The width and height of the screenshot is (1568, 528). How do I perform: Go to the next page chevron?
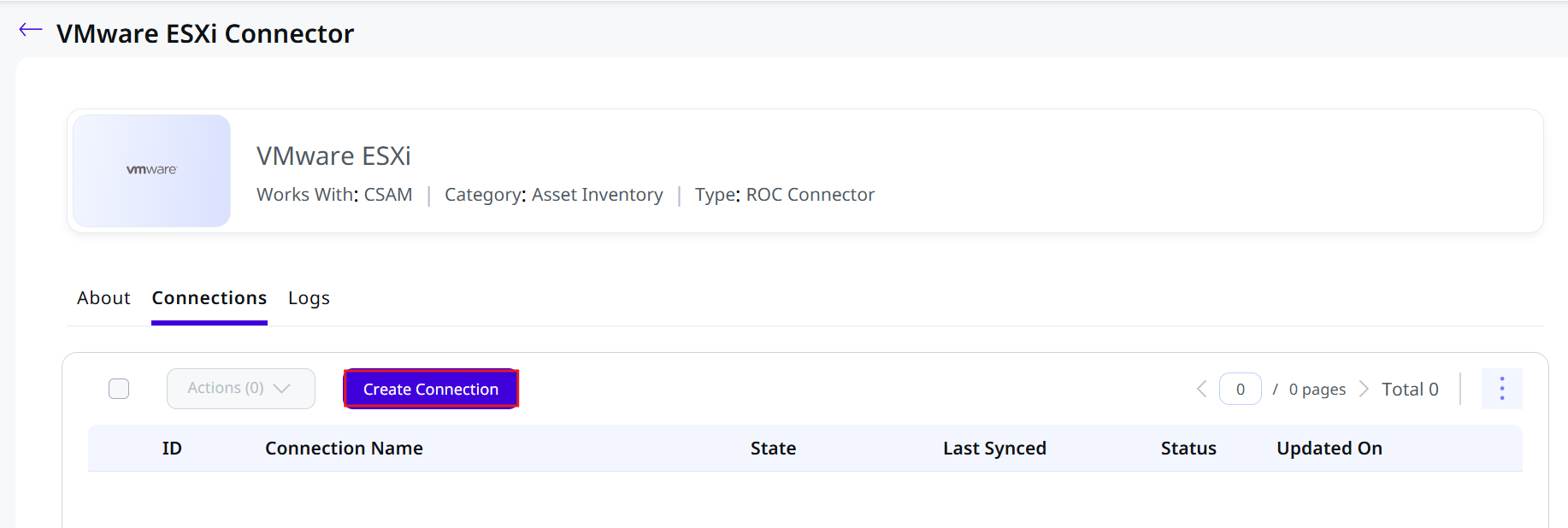(1364, 390)
